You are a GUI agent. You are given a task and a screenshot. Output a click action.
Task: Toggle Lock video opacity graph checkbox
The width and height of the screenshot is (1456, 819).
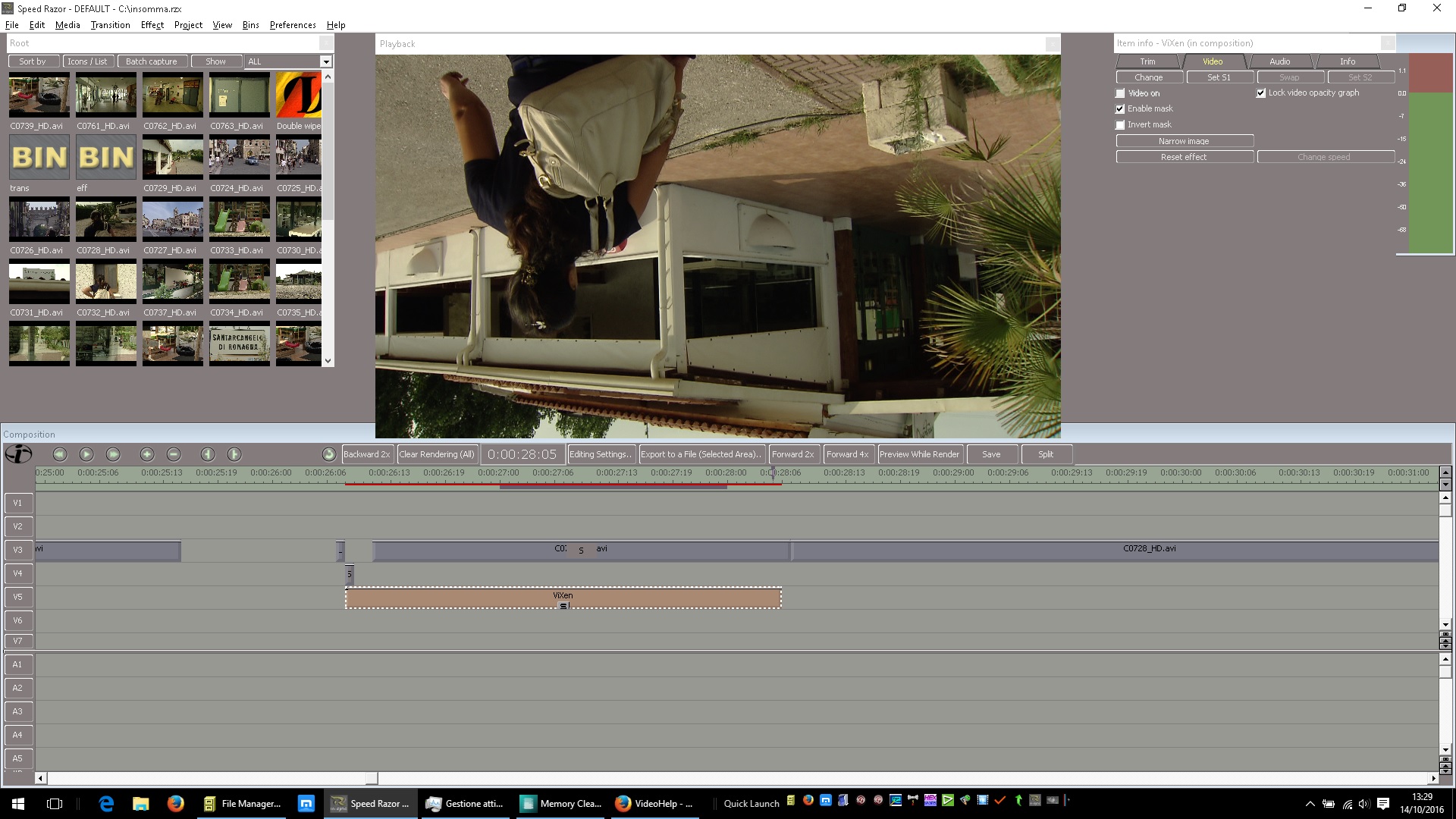[x=1261, y=93]
